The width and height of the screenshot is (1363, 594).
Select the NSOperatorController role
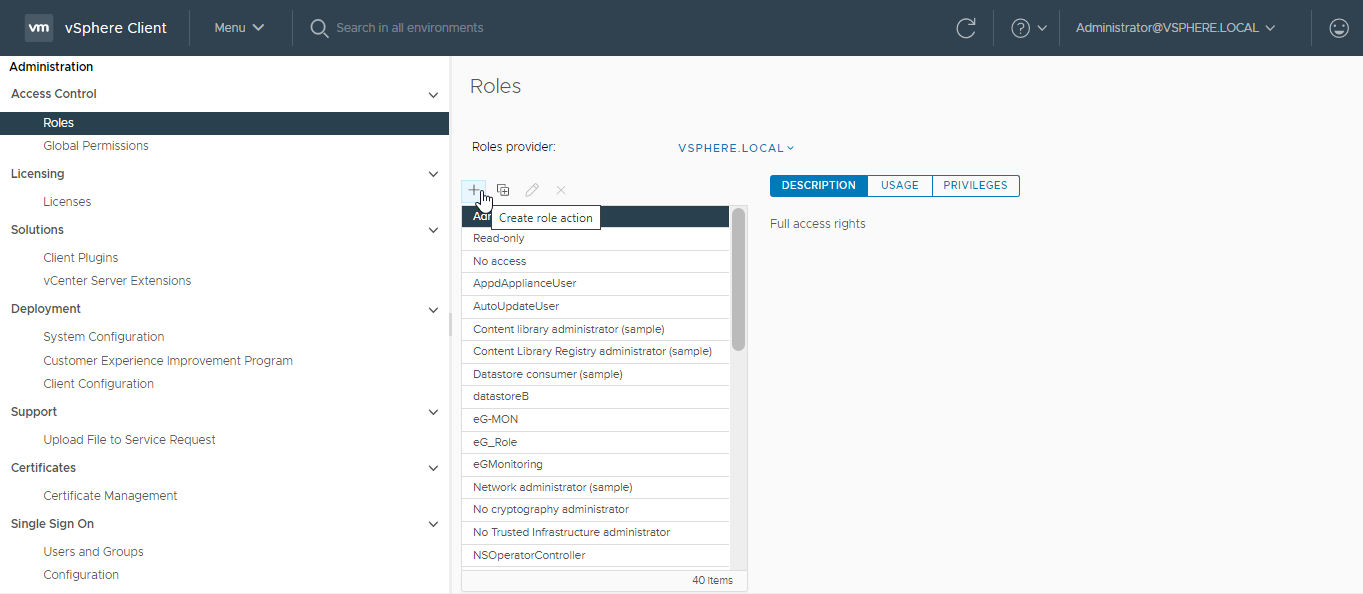[x=595, y=556]
